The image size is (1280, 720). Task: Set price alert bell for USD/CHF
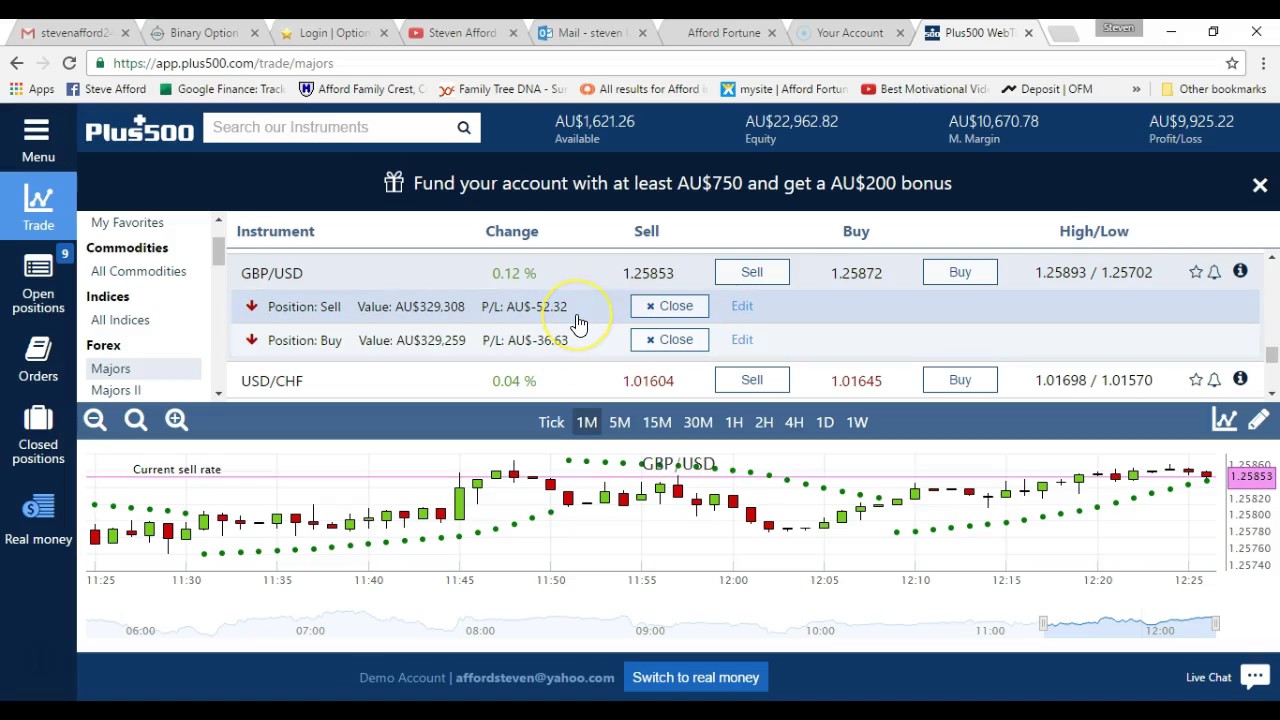click(x=1214, y=380)
